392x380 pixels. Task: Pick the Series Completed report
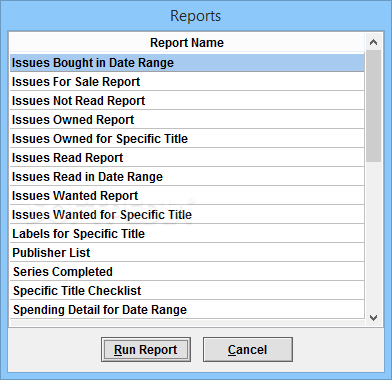point(187,272)
